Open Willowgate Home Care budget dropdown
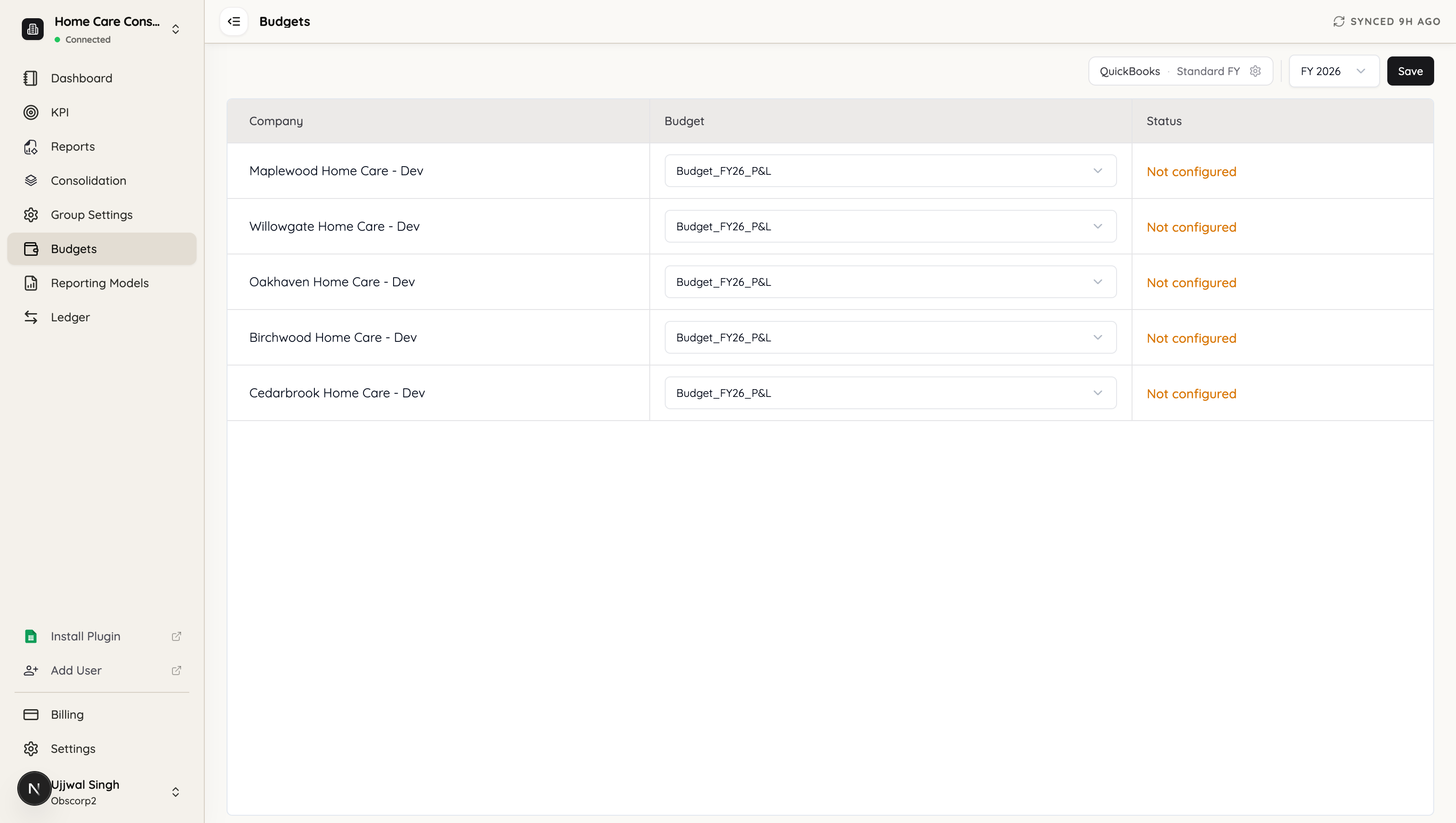 pos(890,226)
